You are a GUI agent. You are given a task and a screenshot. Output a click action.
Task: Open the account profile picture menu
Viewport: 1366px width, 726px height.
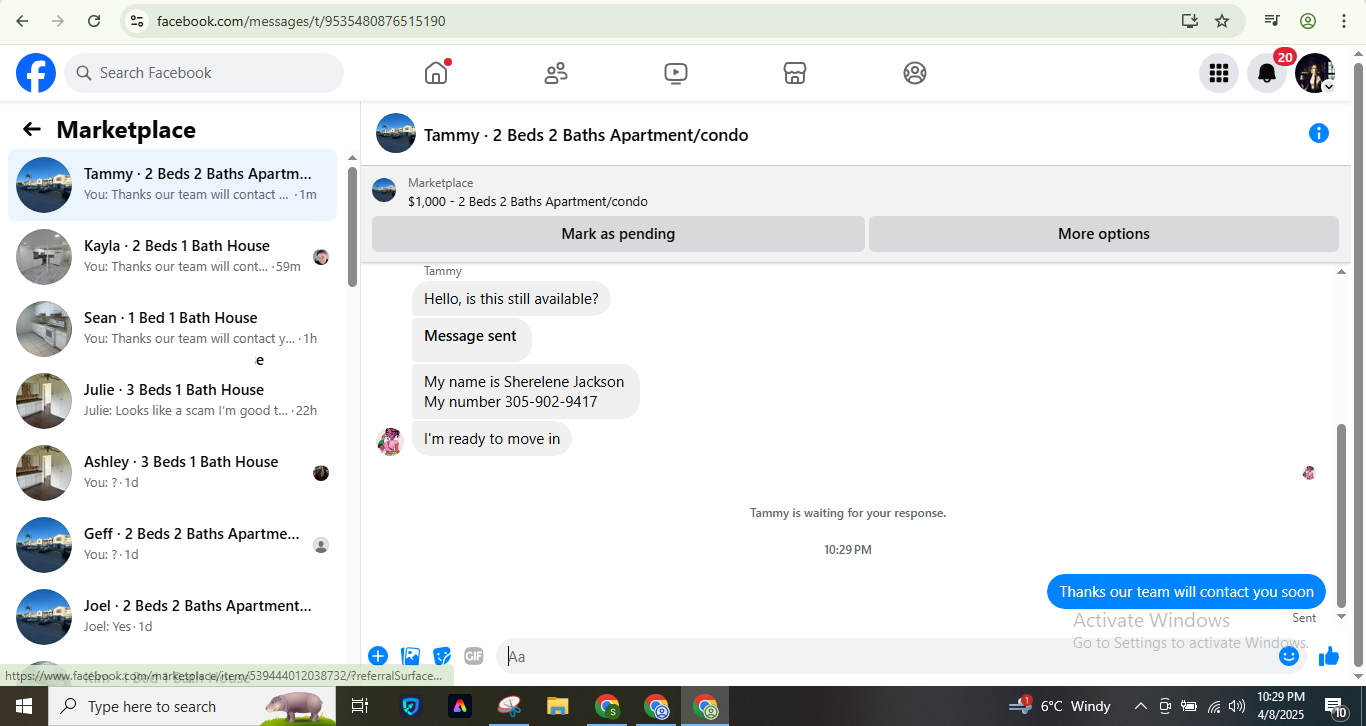[1315, 73]
